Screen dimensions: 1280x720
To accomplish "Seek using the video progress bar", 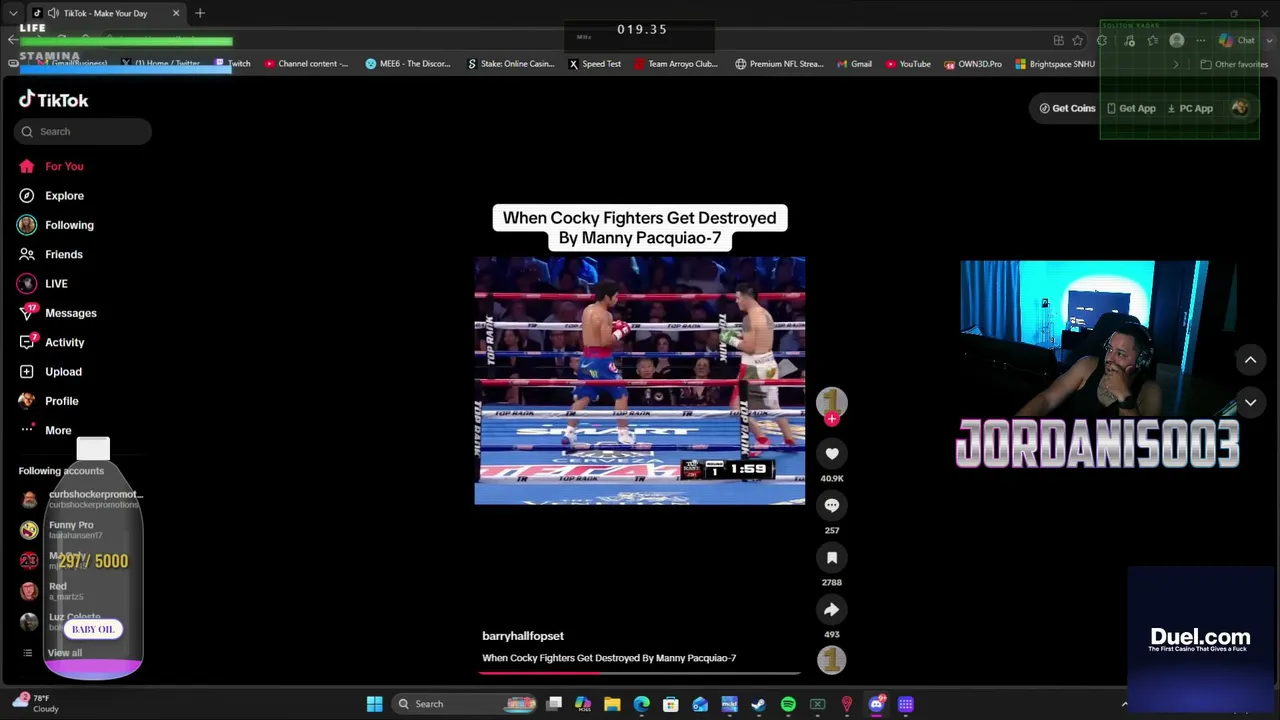I will pyautogui.click(x=640, y=673).
